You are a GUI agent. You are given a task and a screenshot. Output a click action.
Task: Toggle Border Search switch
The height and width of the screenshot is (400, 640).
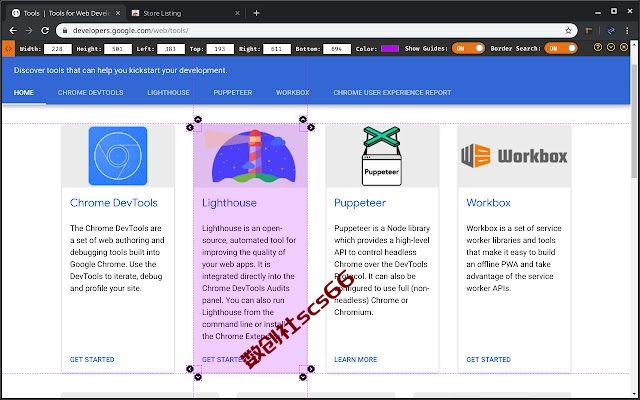(561, 49)
